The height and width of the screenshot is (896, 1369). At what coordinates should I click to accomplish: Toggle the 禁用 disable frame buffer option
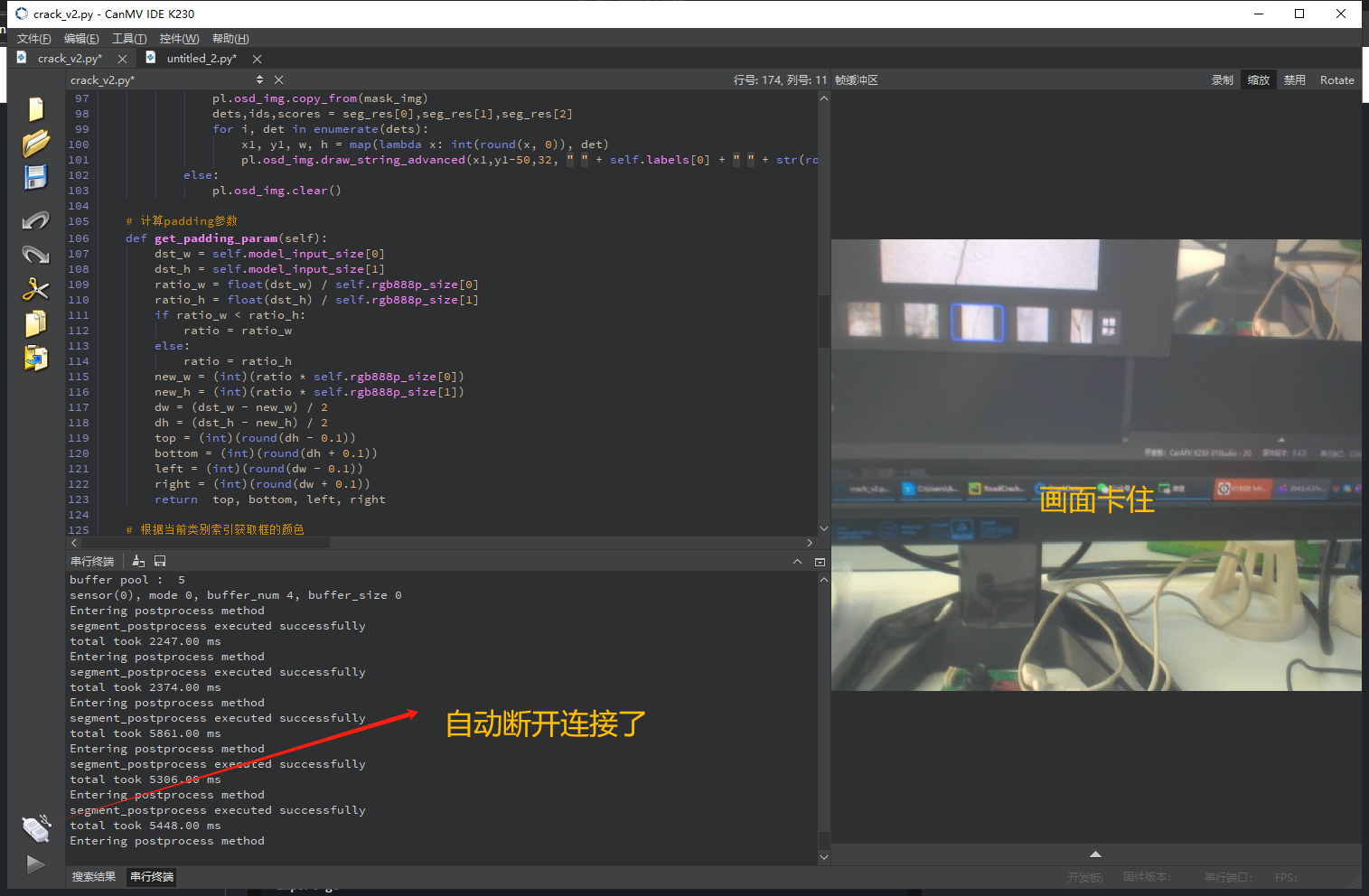click(1294, 80)
